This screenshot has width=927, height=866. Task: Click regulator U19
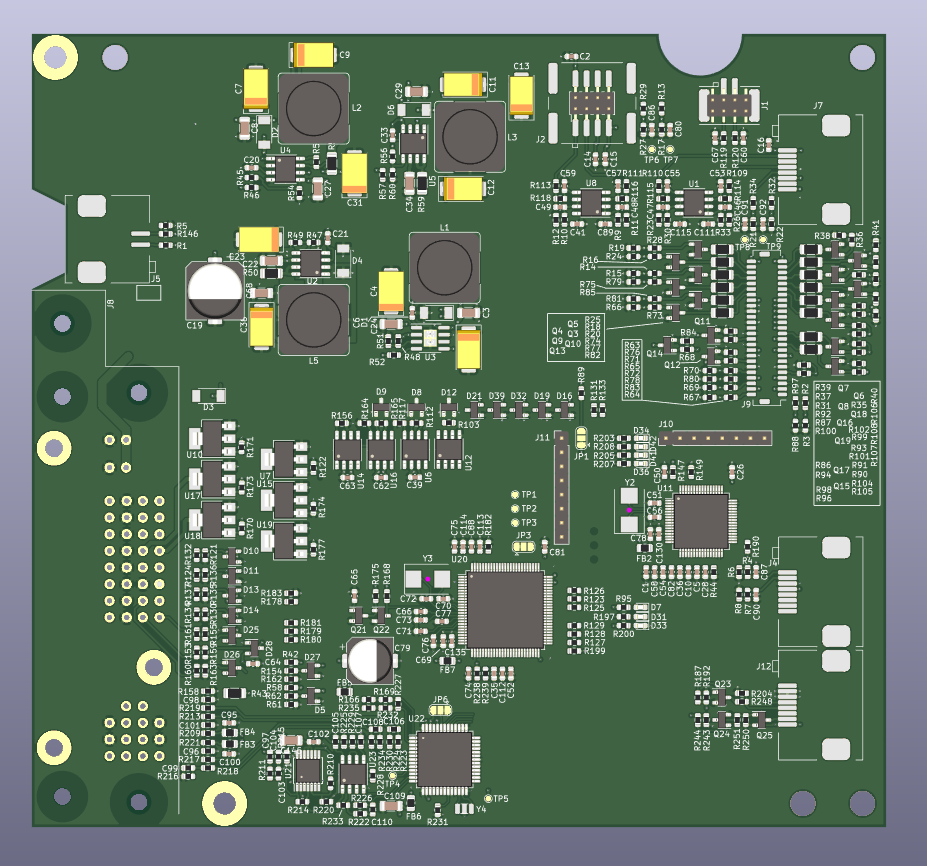284,541
